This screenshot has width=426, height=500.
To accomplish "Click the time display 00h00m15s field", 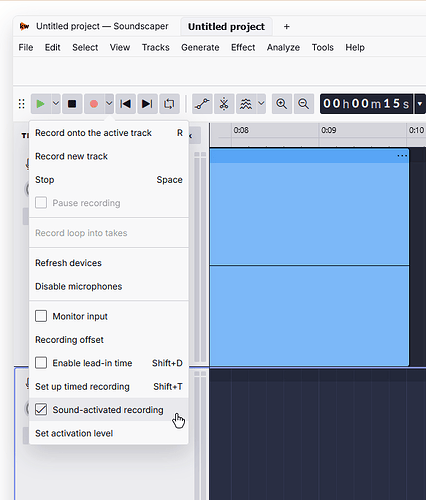I will click(x=366, y=104).
